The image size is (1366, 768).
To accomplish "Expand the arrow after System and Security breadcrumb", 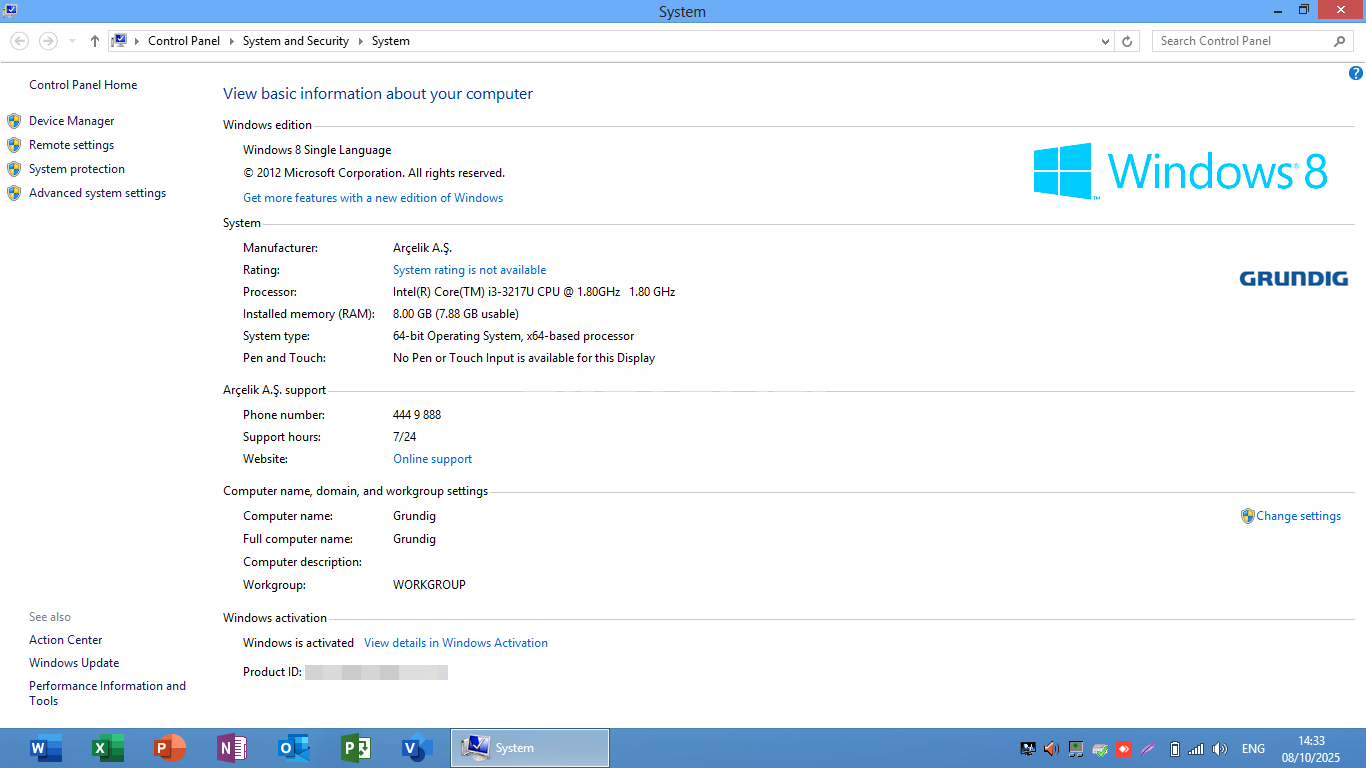I will point(360,41).
